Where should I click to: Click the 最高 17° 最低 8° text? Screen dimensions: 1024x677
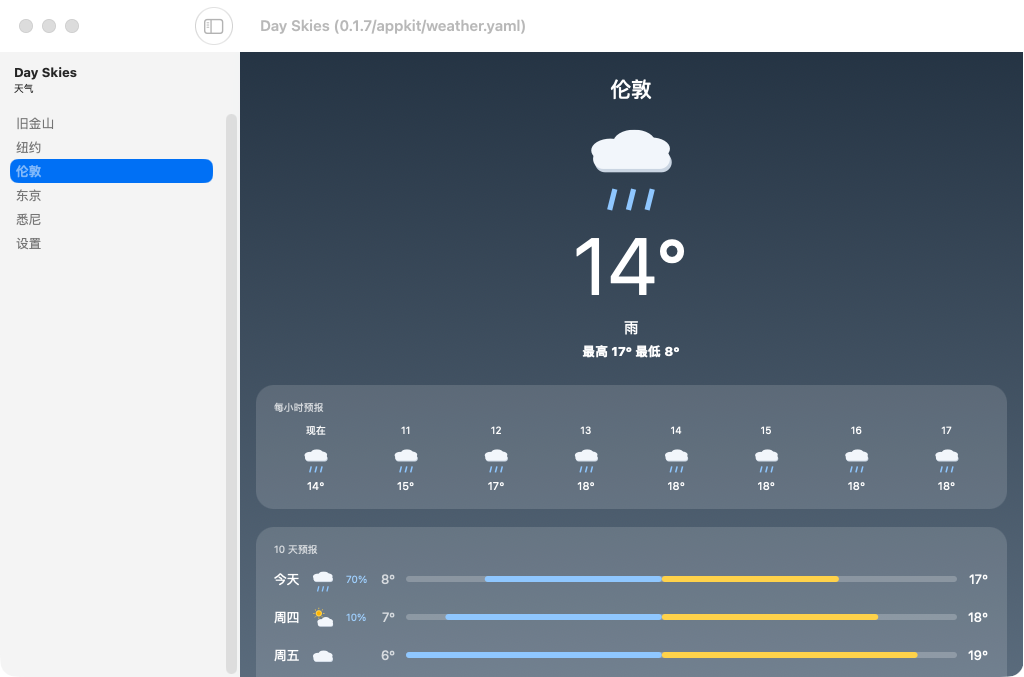point(631,352)
